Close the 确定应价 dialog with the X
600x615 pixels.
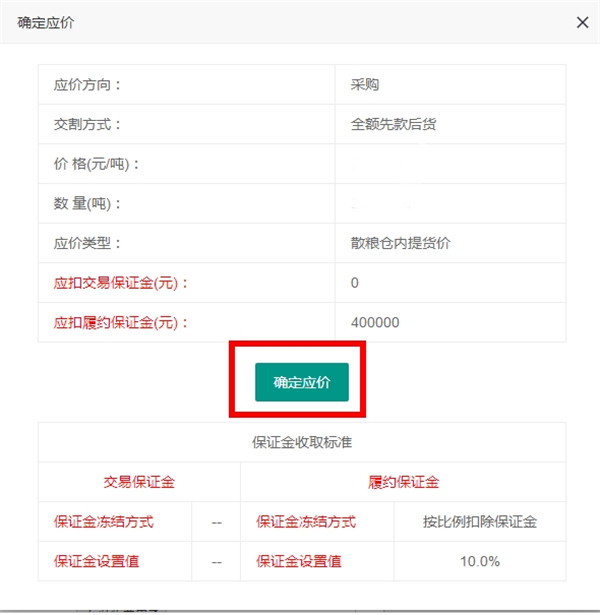pos(582,22)
